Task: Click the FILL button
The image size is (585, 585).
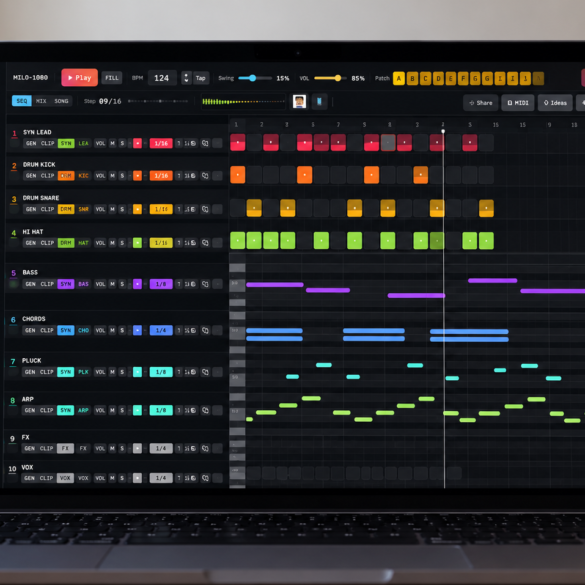Action: [x=112, y=78]
